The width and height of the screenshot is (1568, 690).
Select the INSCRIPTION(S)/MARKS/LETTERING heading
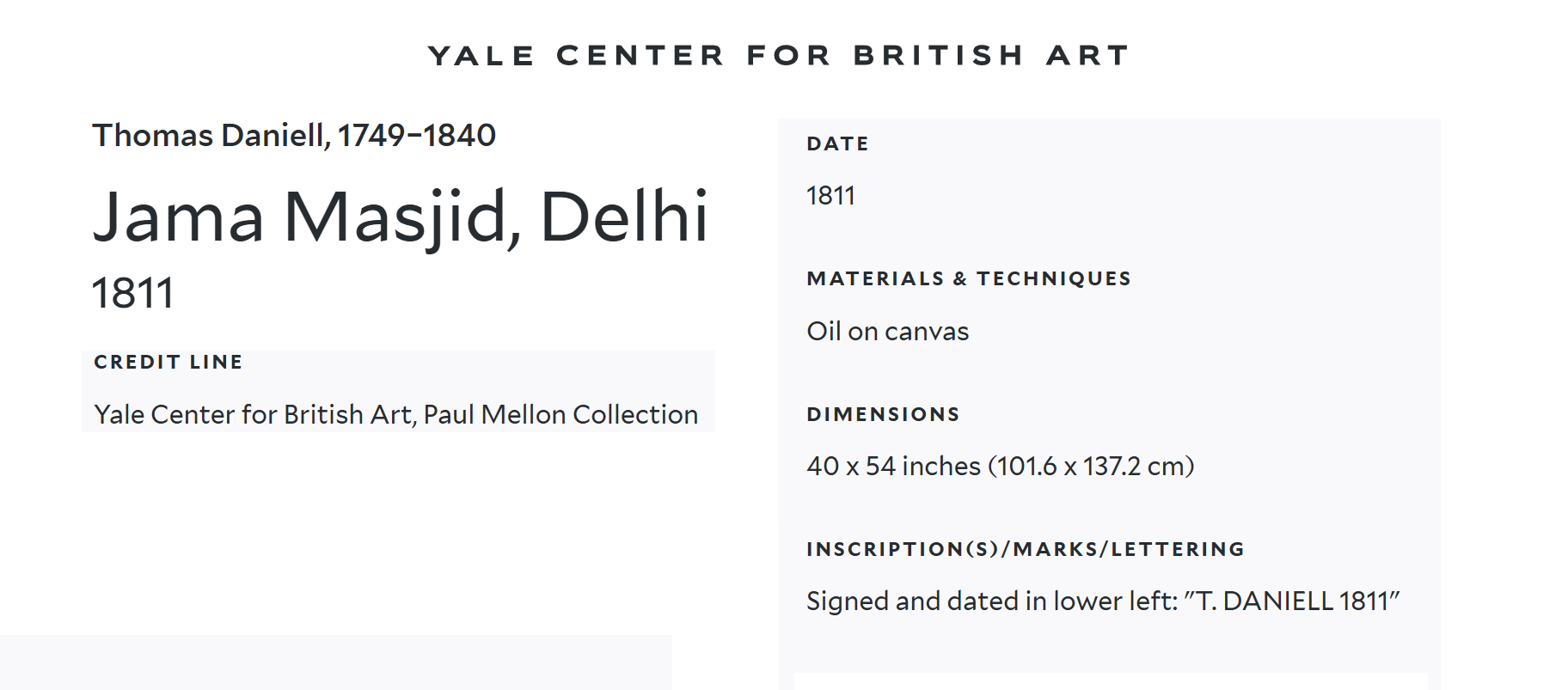1026,549
